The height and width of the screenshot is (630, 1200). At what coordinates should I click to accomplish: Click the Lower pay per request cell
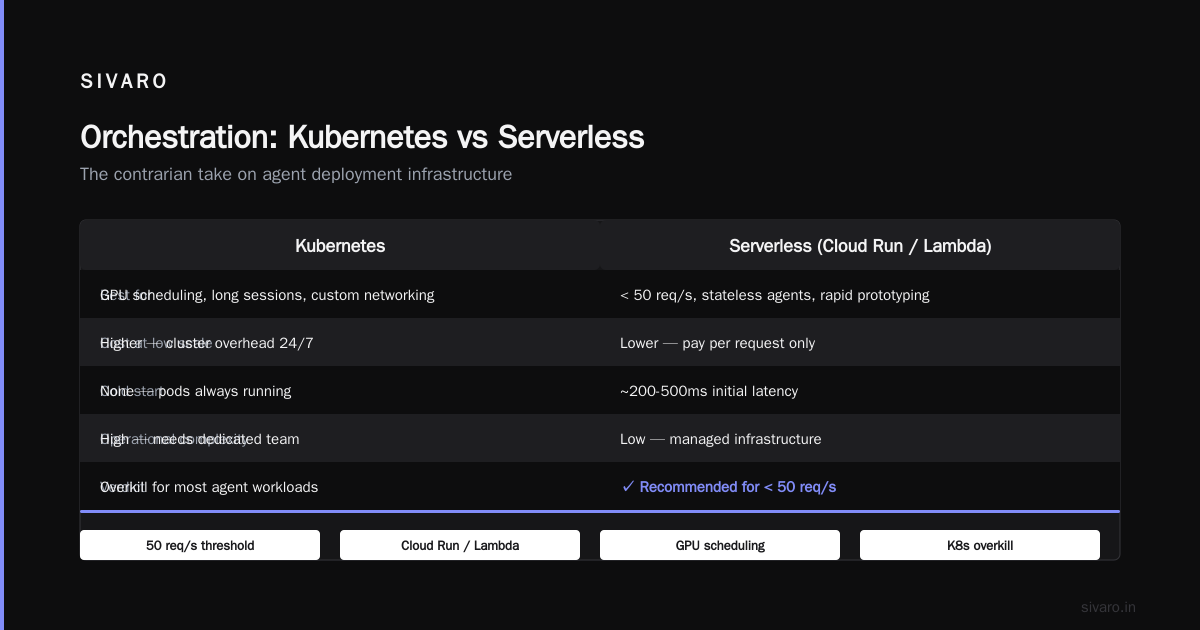tap(860, 343)
